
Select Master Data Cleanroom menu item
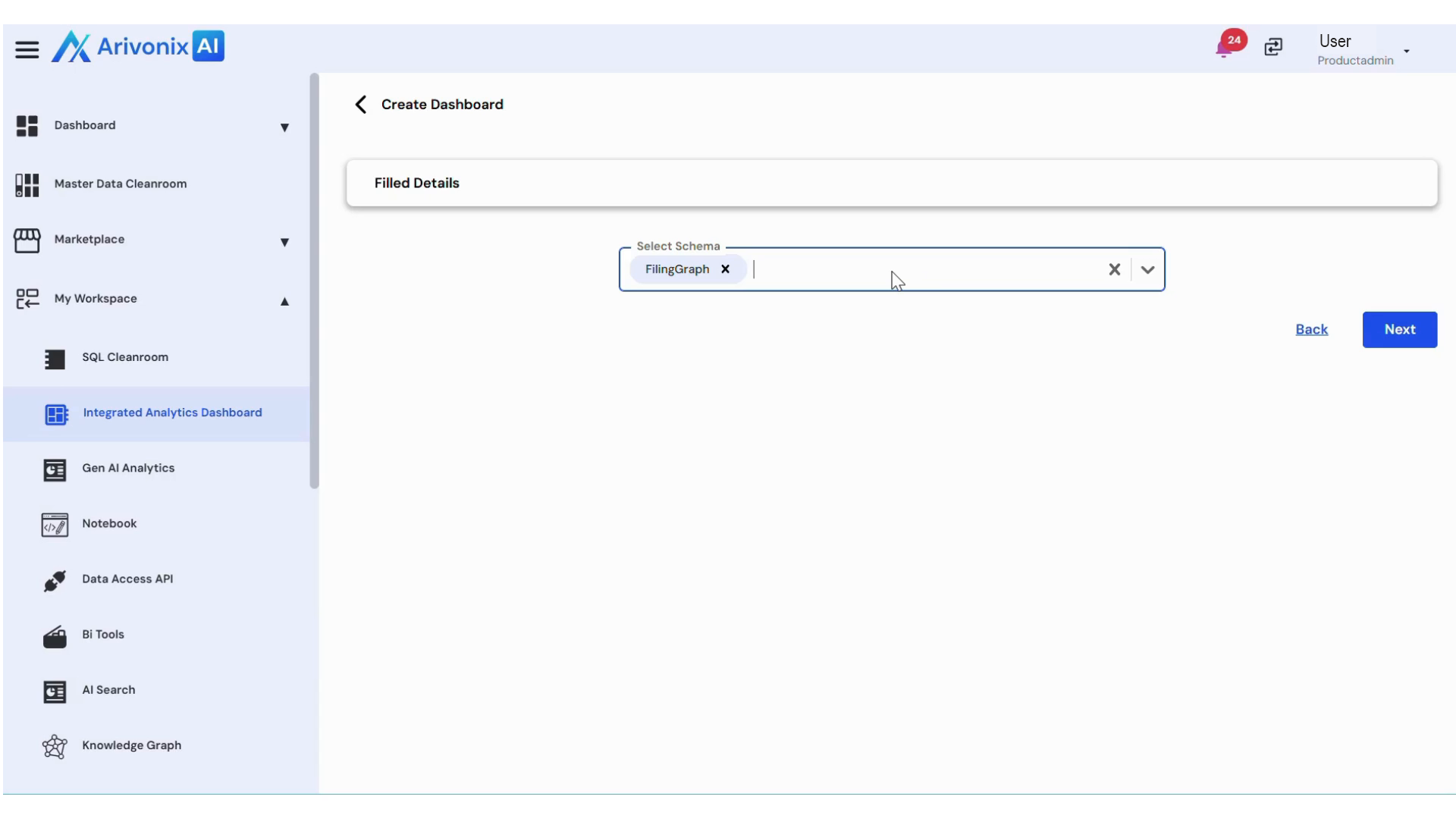click(120, 184)
